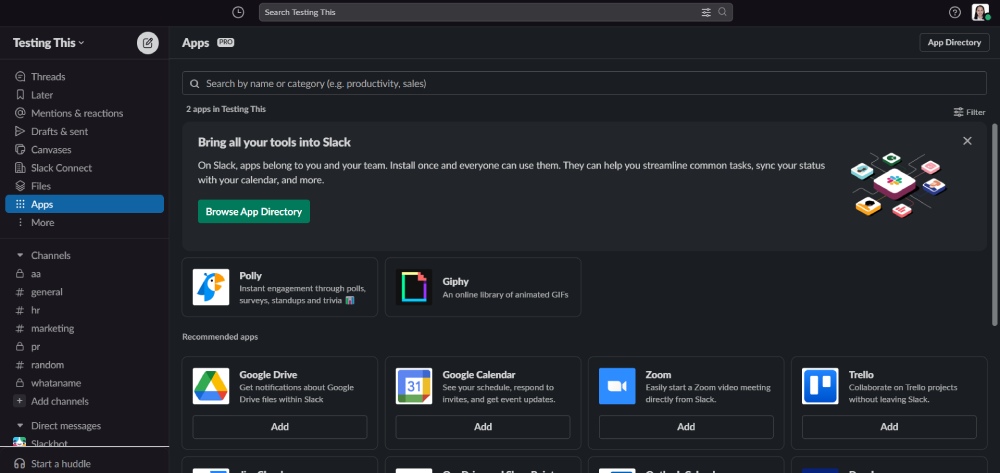This screenshot has width=1000, height=473.
Task: Expand the Testing This workspace menu
Action: click(x=48, y=43)
